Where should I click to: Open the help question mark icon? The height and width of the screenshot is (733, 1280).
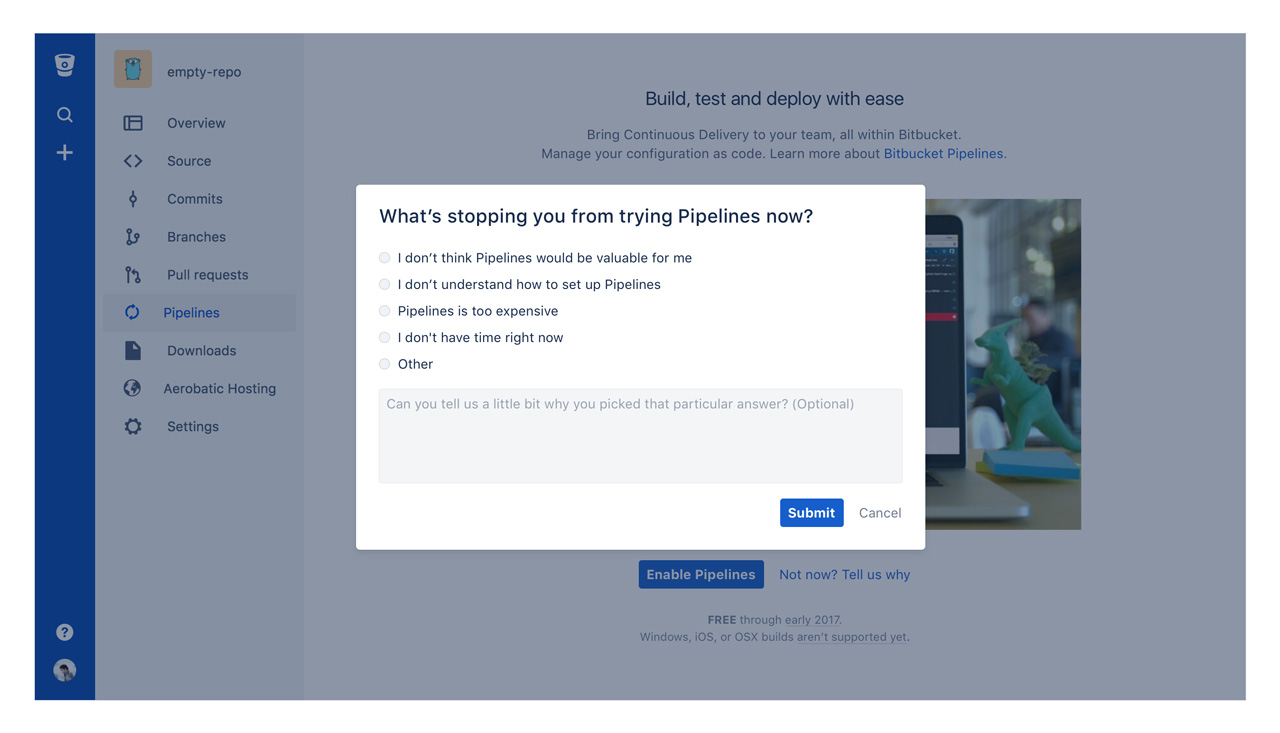coord(64,632)
